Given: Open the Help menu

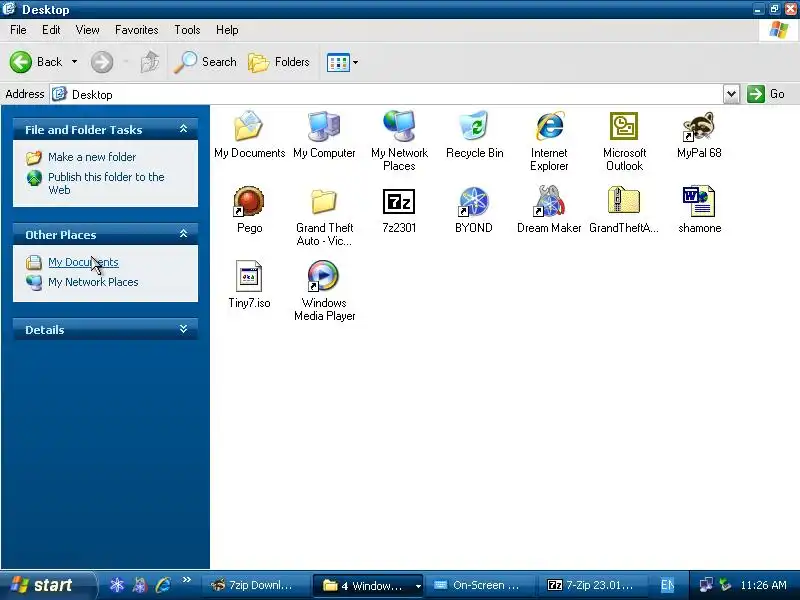Looking at the screenshot, I should (x=227, y=30).
